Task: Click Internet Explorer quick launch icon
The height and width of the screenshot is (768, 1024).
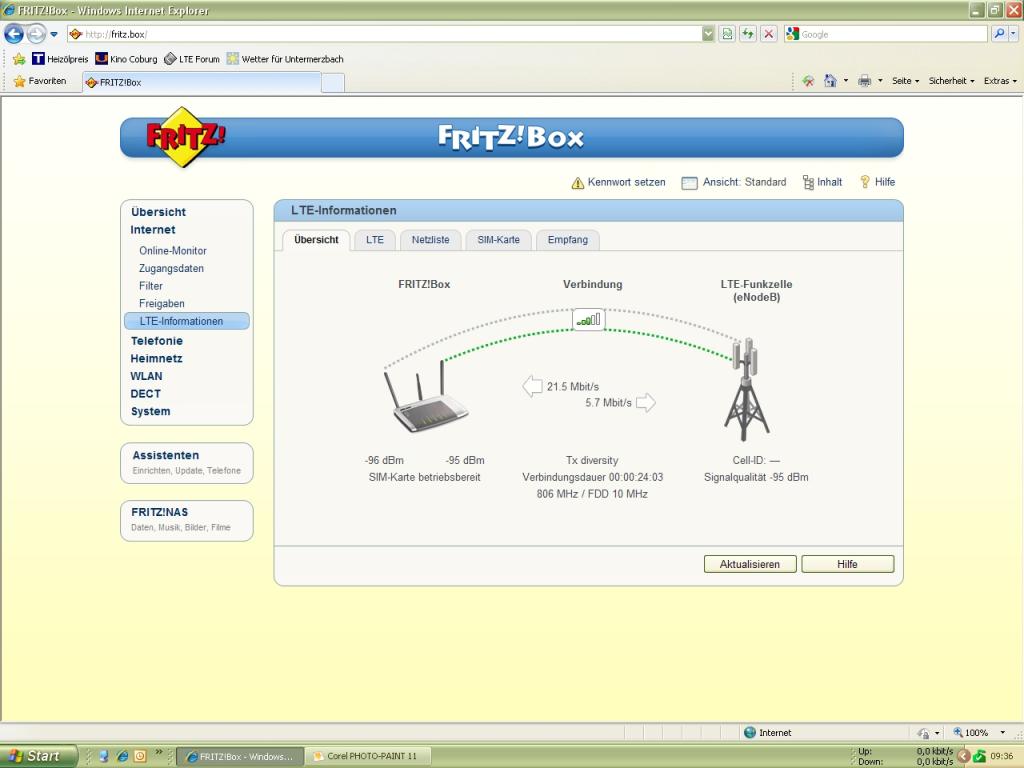Action: (122, 756)
